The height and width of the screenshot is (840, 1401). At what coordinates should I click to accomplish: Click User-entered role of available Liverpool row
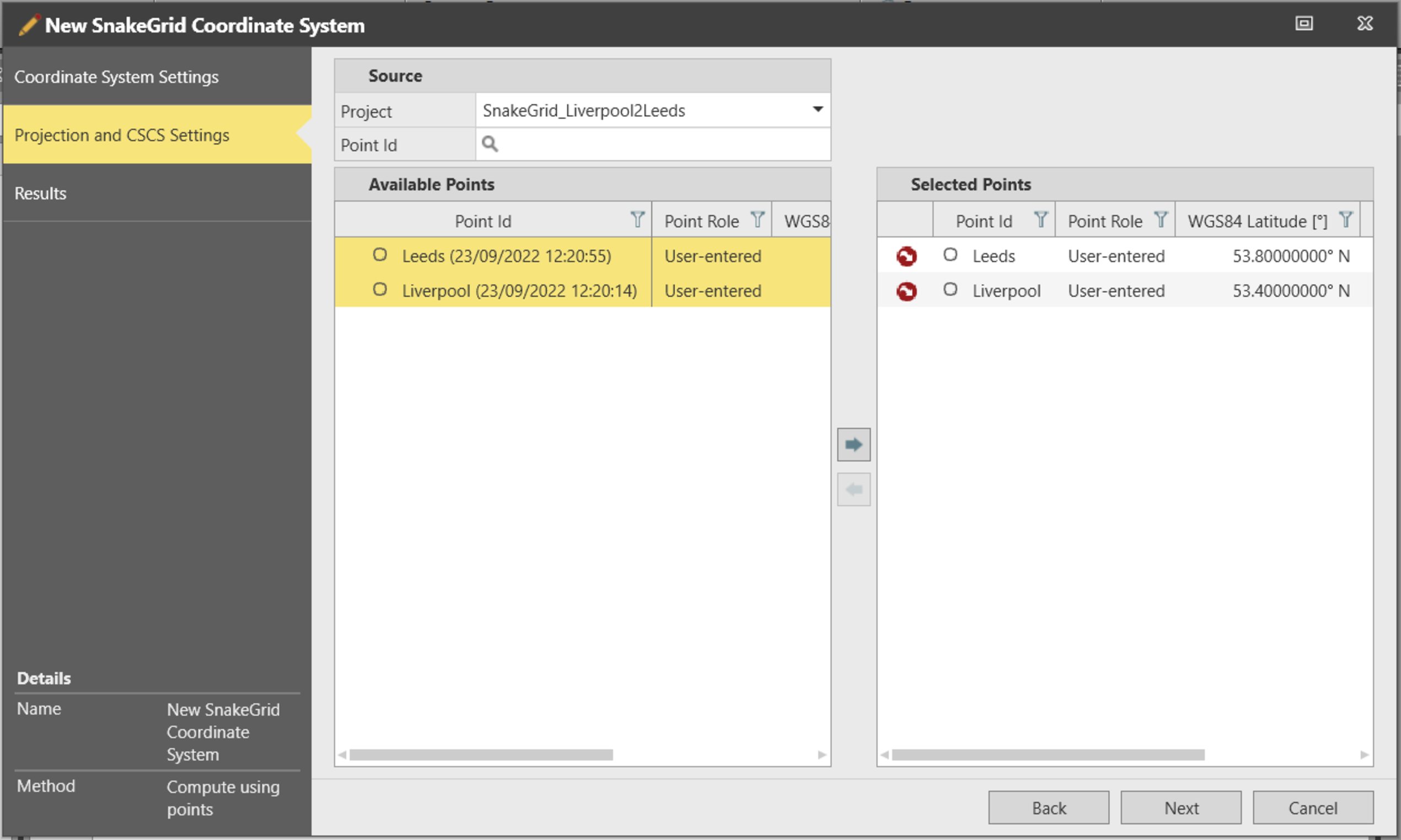click(713, 291)
